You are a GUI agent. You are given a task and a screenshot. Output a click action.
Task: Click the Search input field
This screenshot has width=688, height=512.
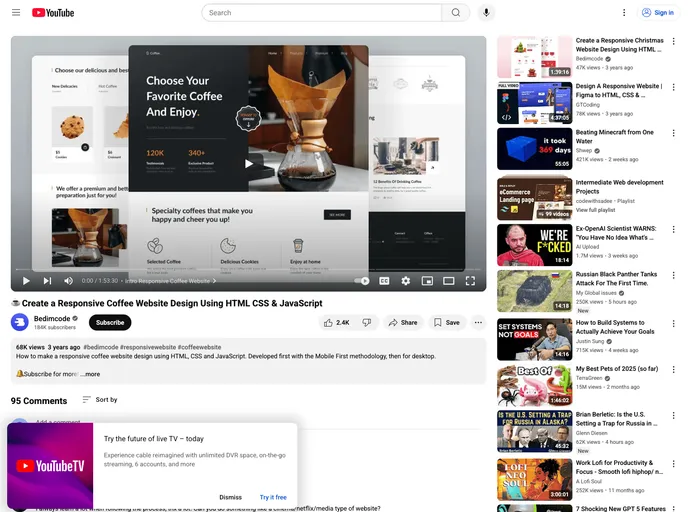(324, 13)
